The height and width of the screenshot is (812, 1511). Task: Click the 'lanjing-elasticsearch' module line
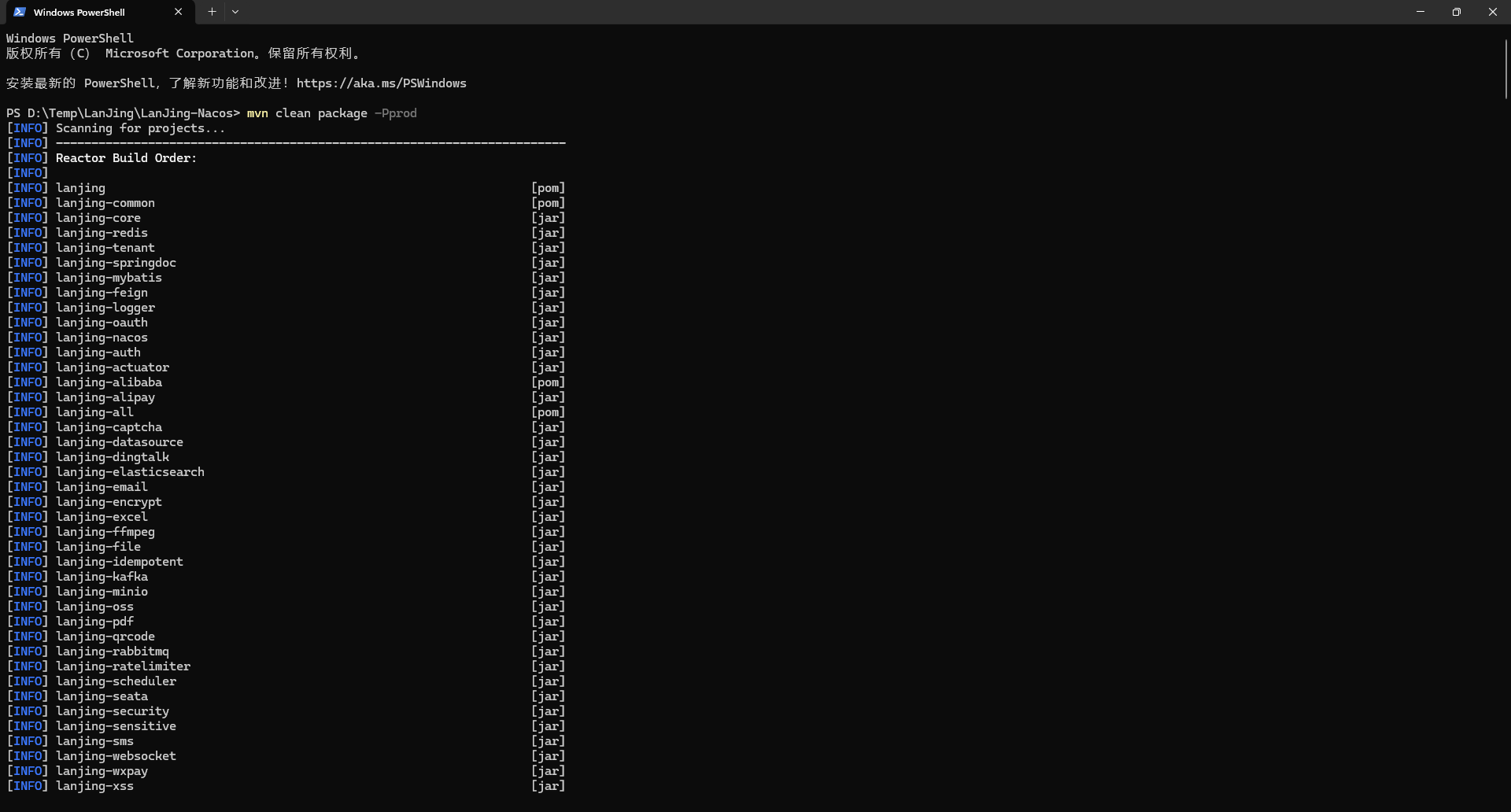[x=130, y=472]
